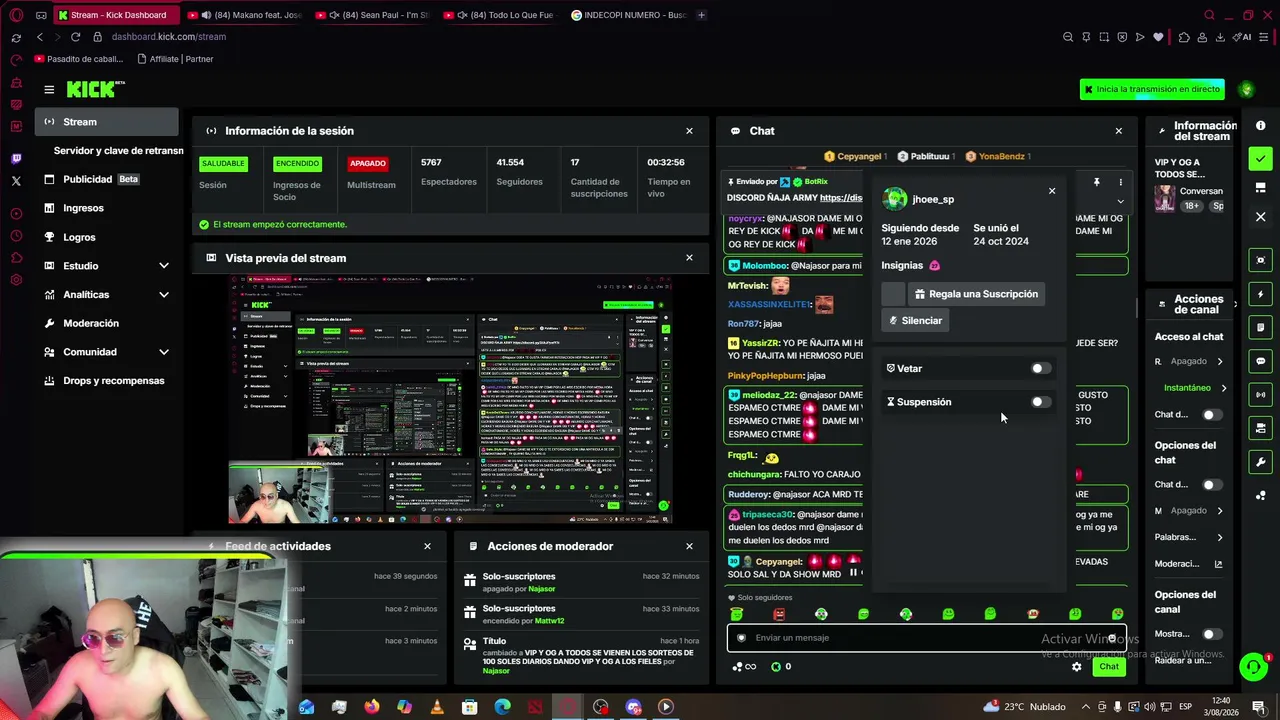This screenshot has width=1280, height=720.
Task: Open chat settings gear icon
Action: (x=1076, y=667)
